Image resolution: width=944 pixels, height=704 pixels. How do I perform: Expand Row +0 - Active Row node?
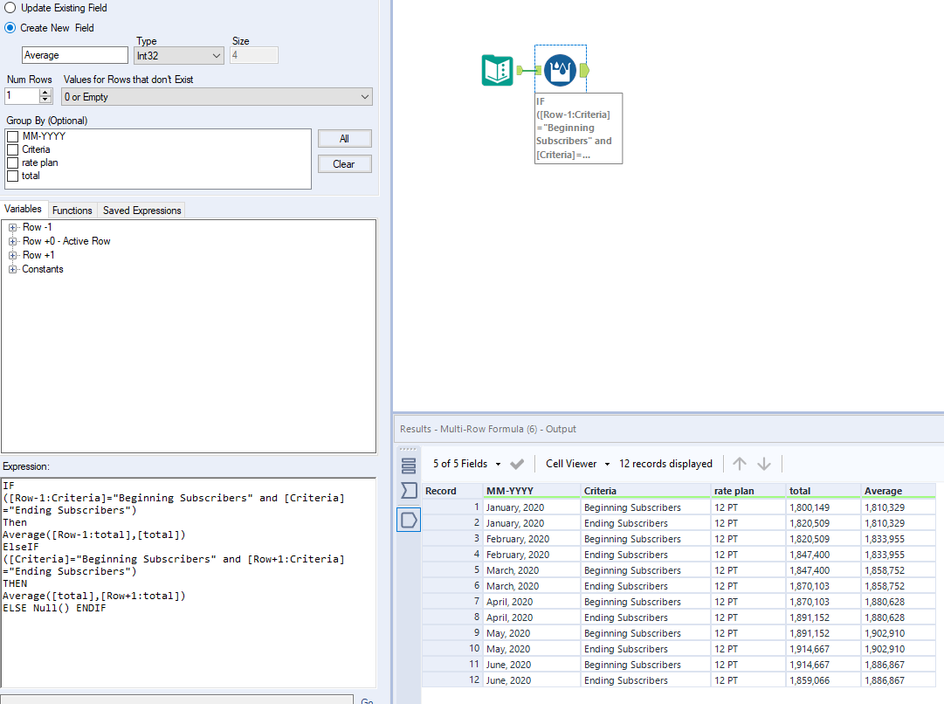coord(13,241)
